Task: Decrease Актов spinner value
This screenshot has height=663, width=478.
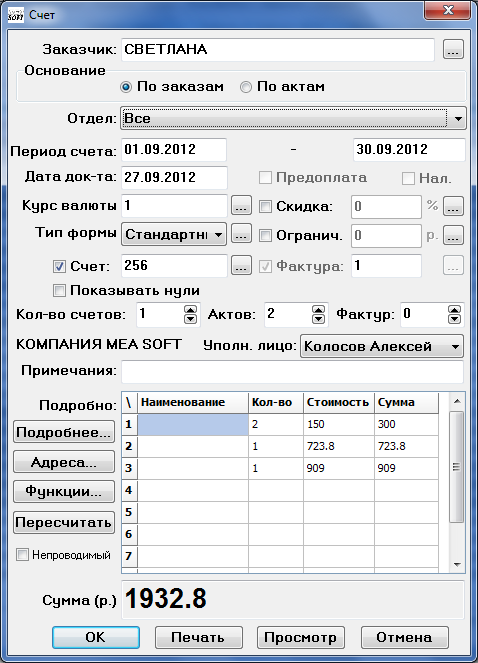Action: pos(318,319)
